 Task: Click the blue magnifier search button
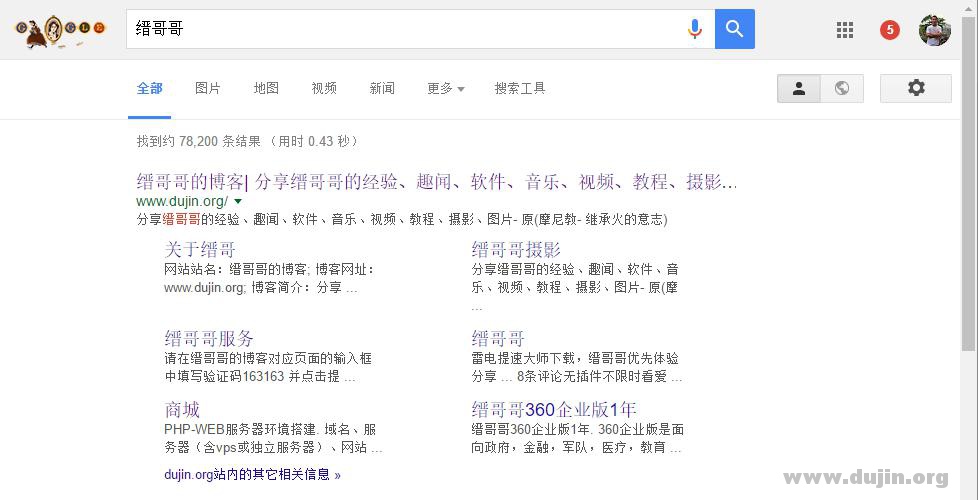pos(735,29)
